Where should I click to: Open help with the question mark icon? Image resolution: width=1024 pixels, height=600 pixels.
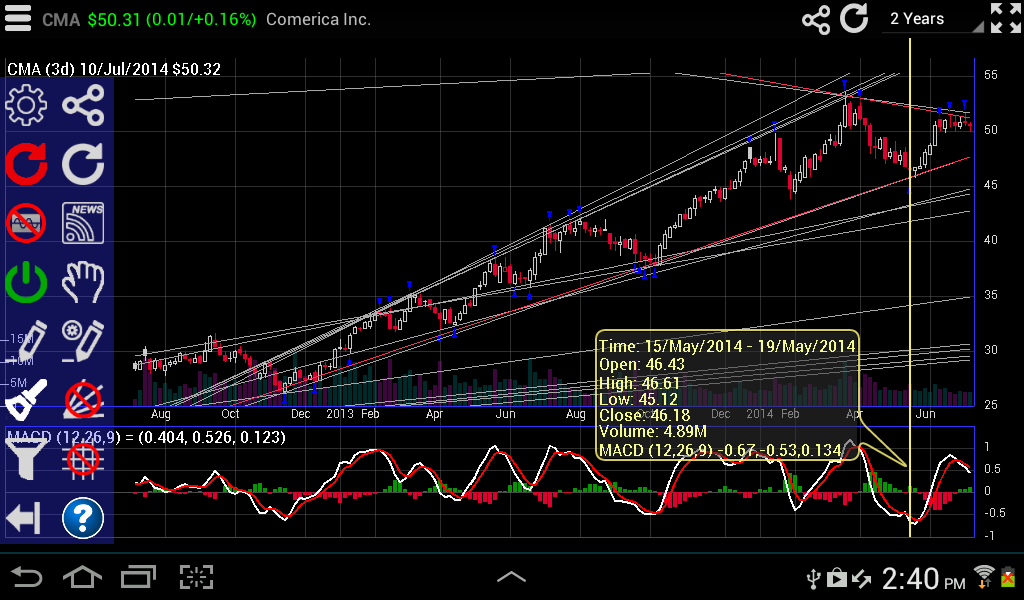(83, 518)
